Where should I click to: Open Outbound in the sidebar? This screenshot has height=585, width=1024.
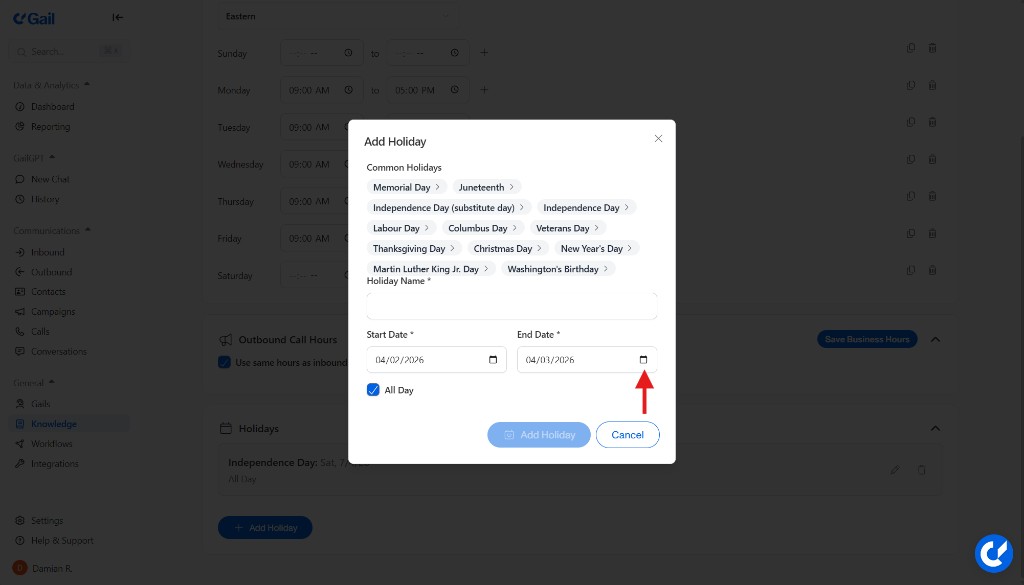[51, 272]
